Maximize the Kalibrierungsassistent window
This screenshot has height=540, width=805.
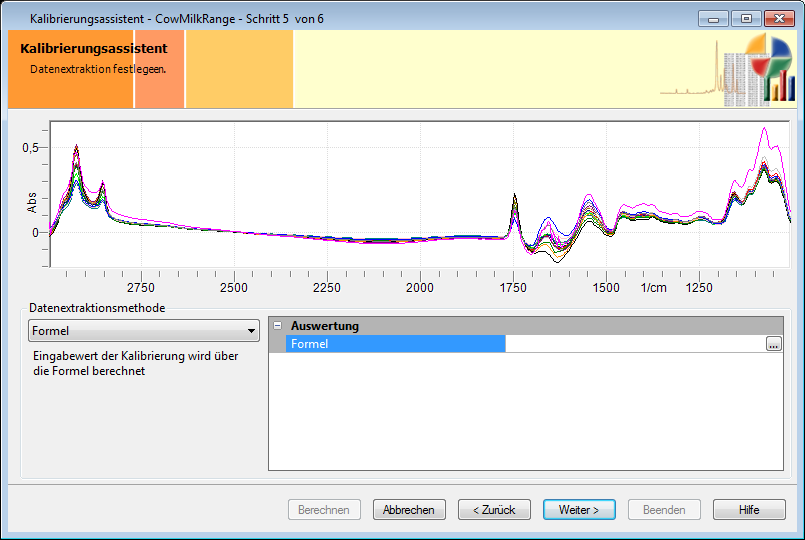click(745, 18)
